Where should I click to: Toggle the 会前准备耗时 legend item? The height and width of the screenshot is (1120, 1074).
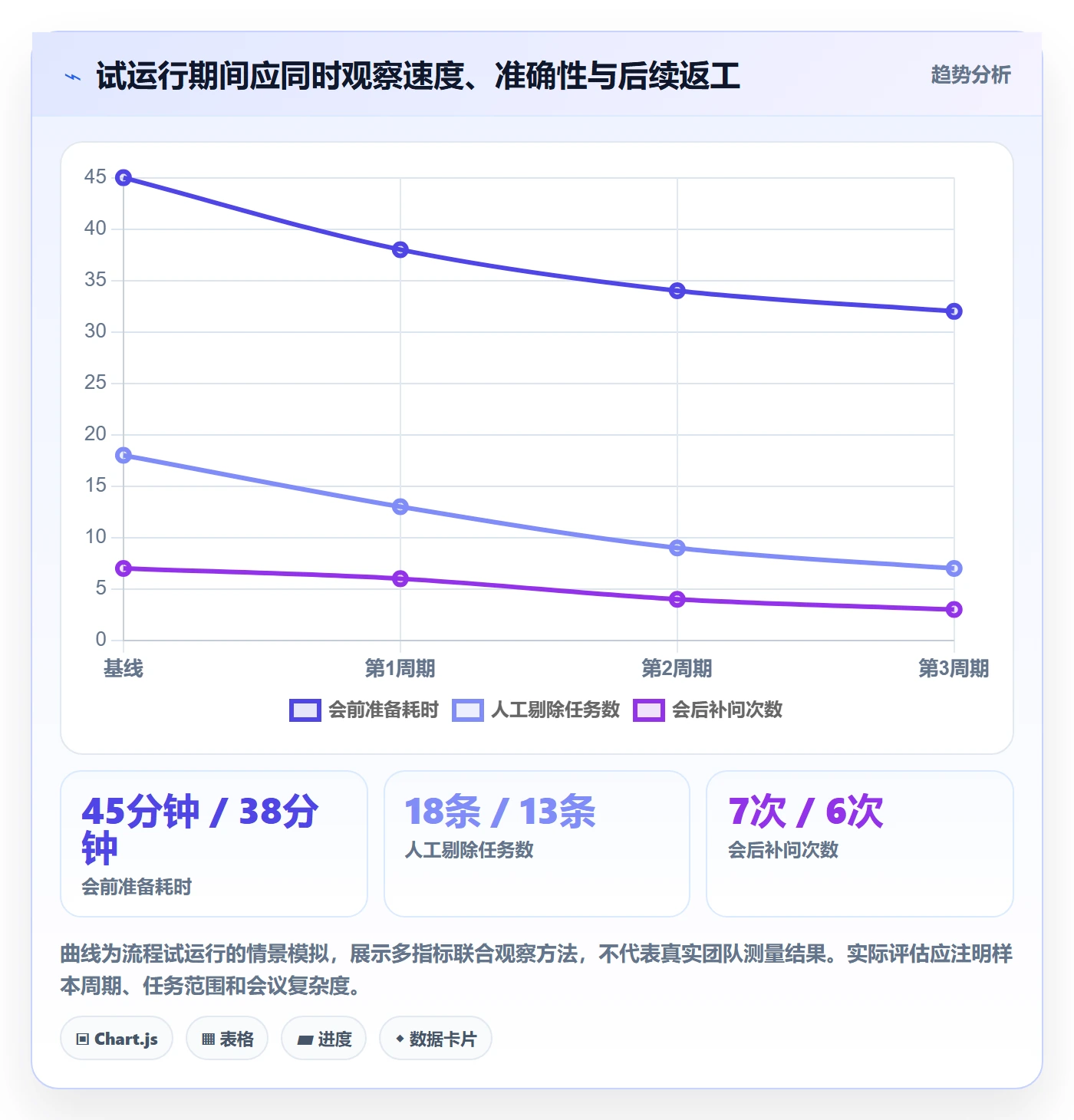[364, 710]
